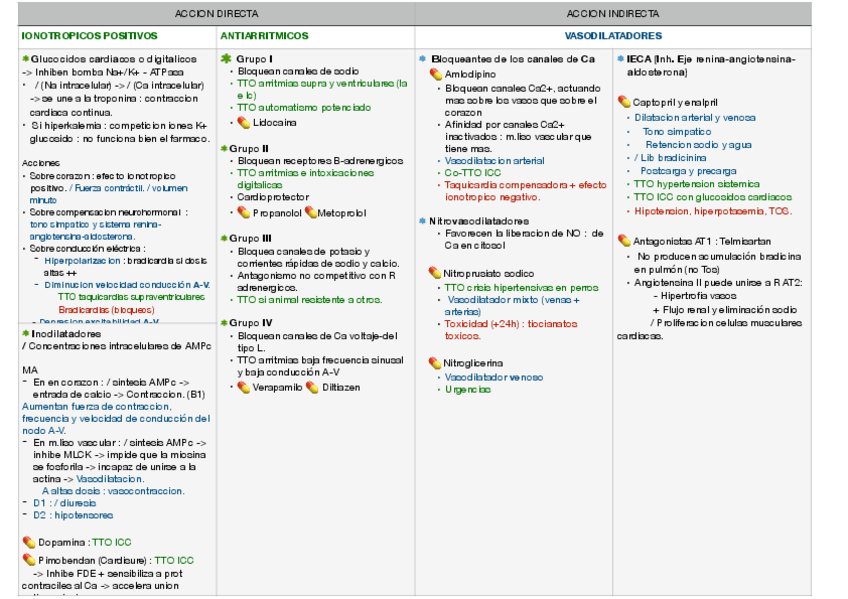Click the green asterisk before Grupo III
Image resolution: width=848 pixels, height=599 pixels.
224,238
